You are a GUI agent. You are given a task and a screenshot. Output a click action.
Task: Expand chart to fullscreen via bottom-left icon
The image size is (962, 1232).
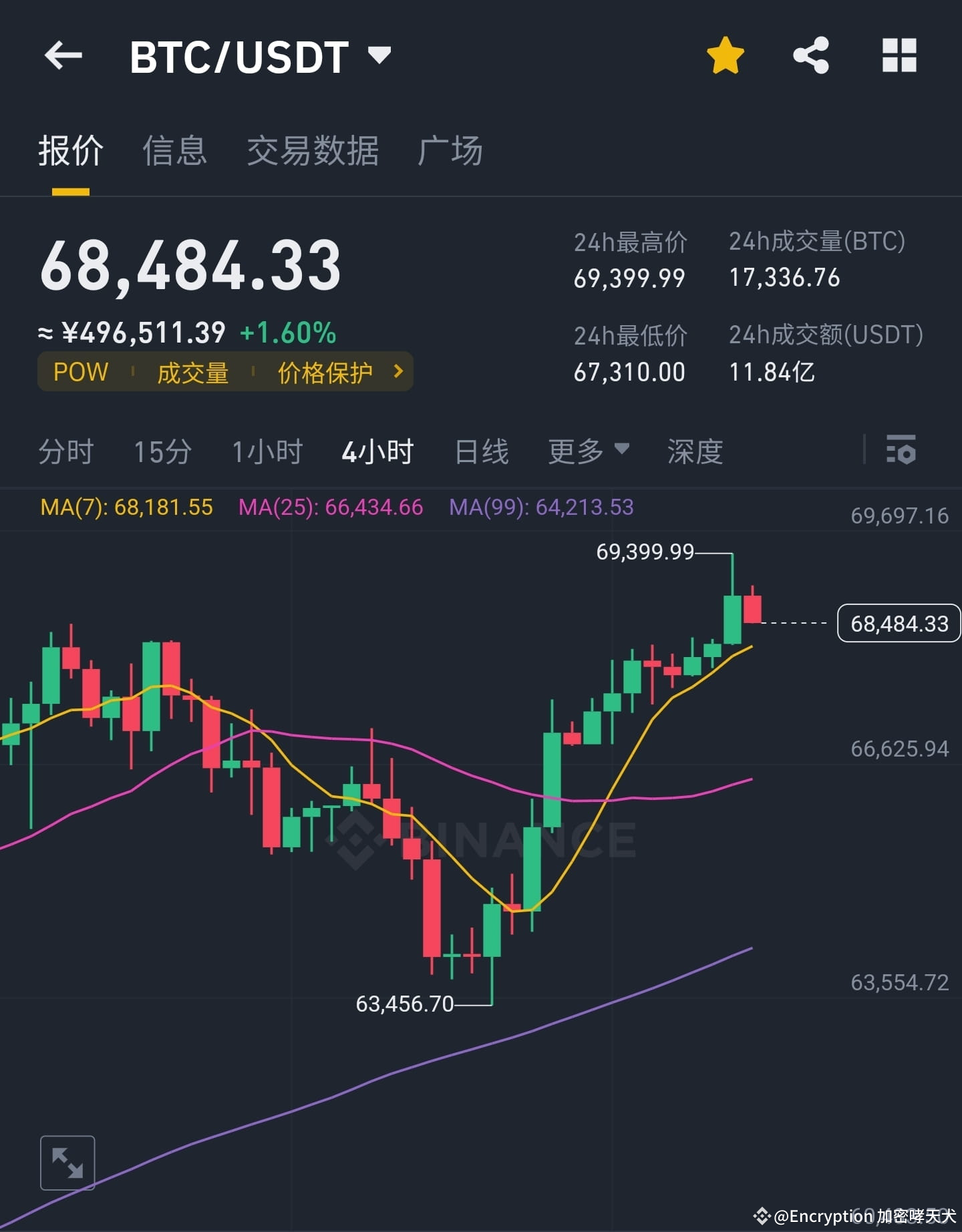click(67, 1162)
